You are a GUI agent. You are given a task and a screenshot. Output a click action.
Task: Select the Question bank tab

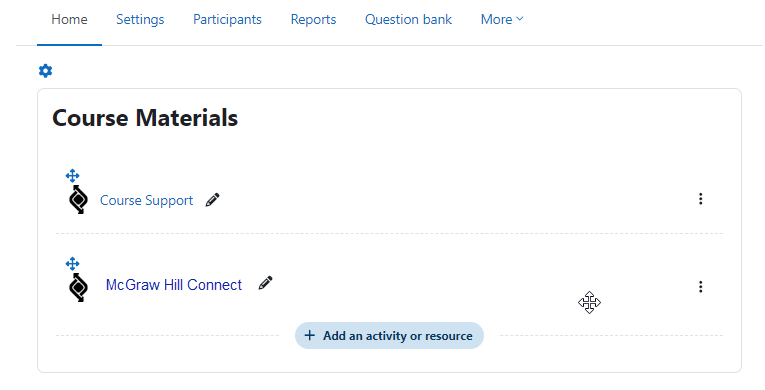coord(408,20)
